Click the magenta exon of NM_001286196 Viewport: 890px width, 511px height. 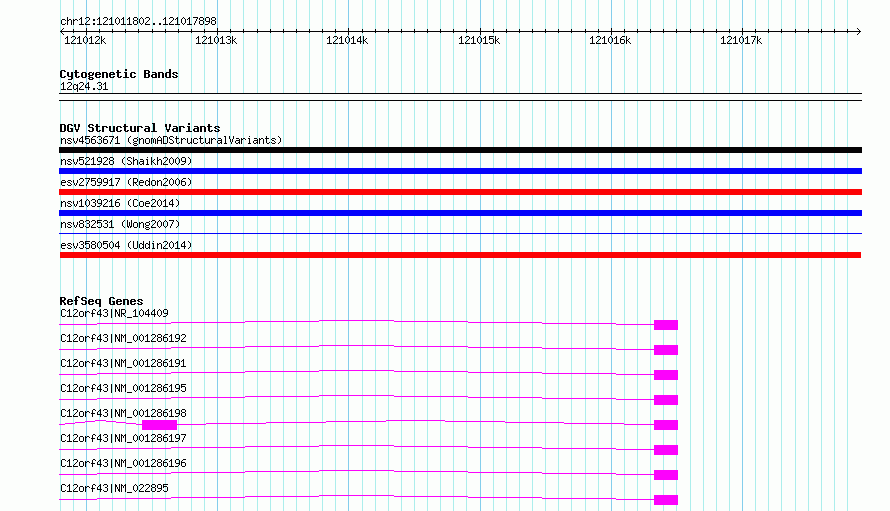[666, 475]
